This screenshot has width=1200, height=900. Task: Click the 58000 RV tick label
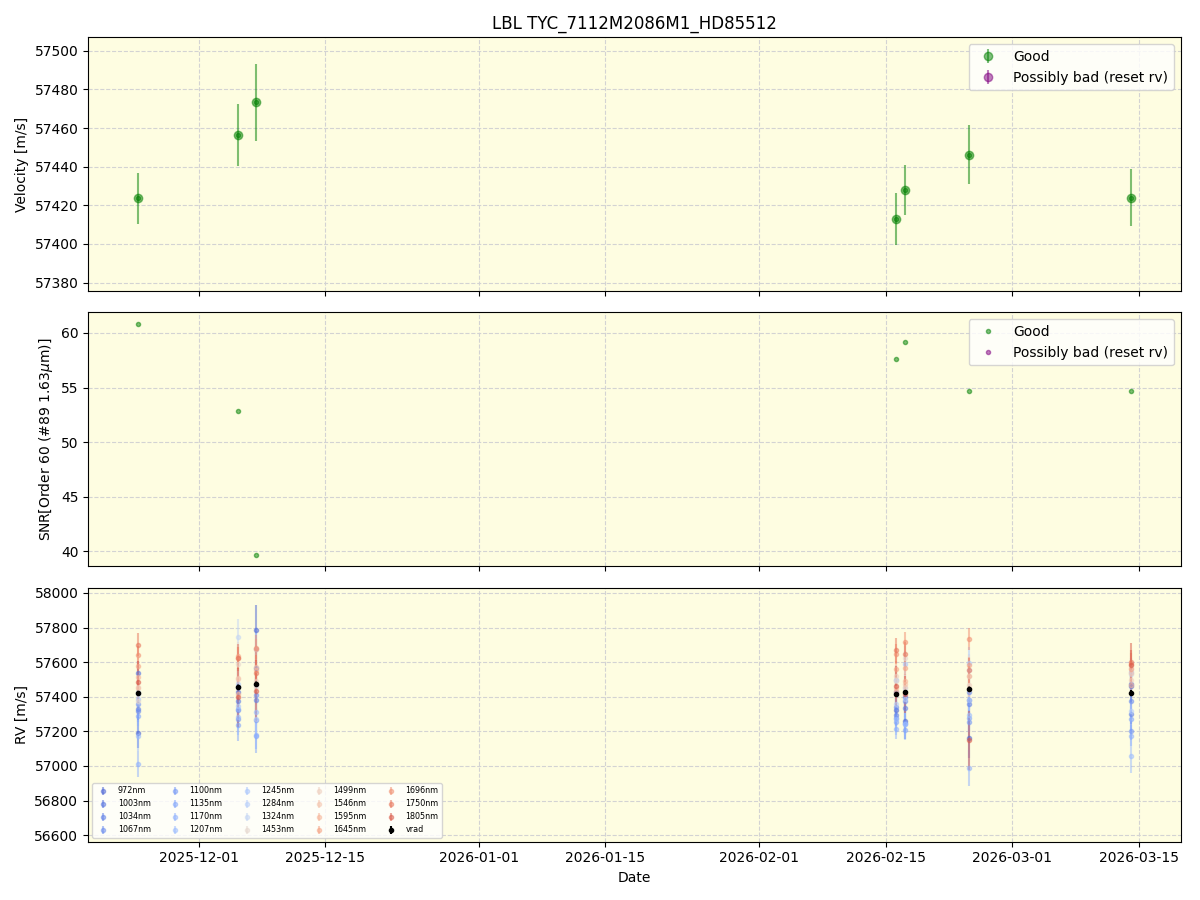pyautogui.click(x=58, y=594)
